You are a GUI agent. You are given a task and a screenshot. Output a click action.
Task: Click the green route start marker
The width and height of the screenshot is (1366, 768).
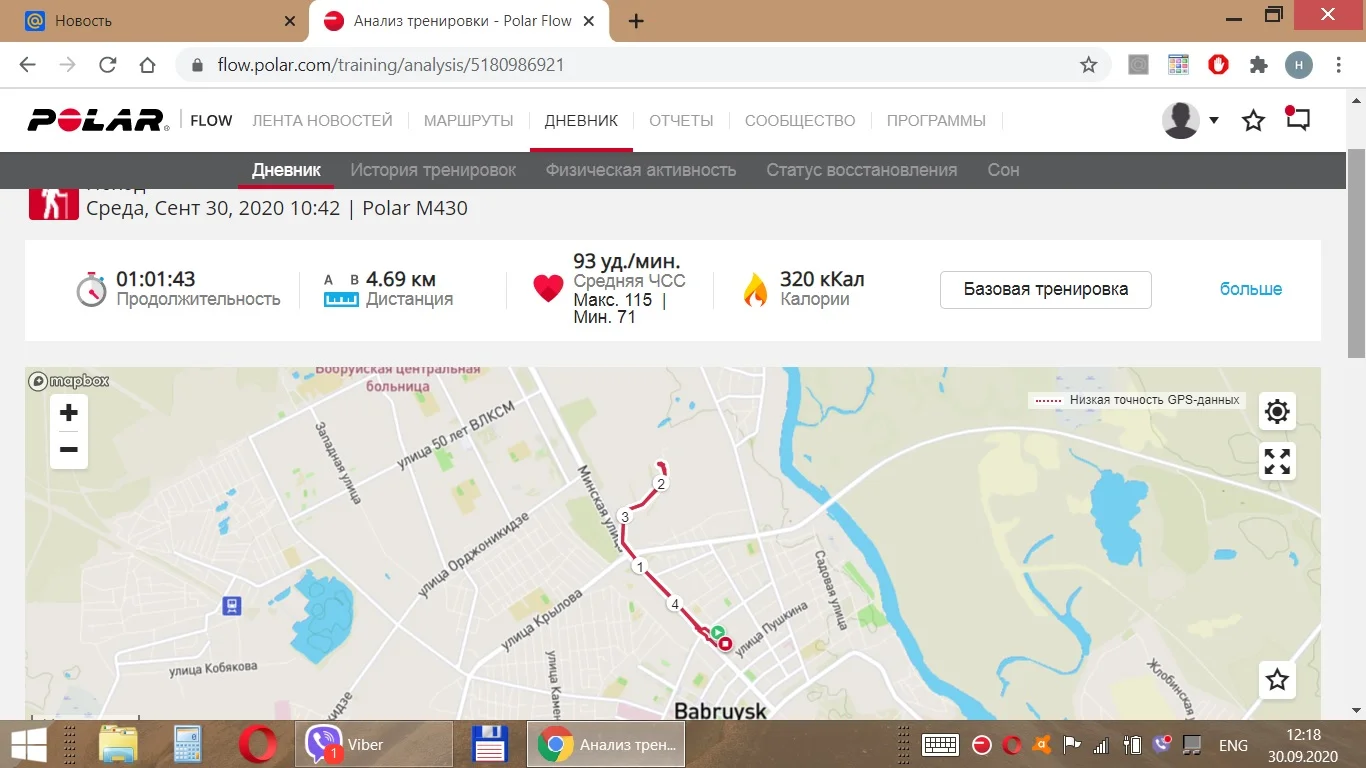click(x=717, y=632)
